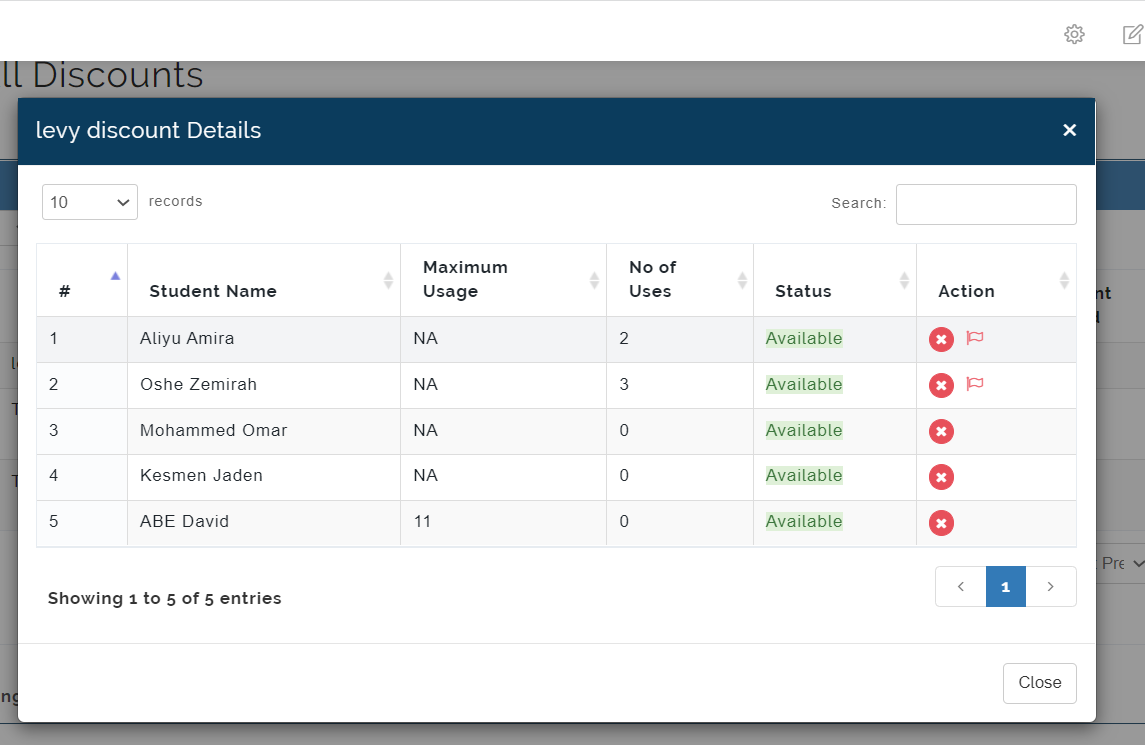The width and height of the screenshot is (1145, 745).
Task: Remove discount for Aliyu Amira
Action: [x=941, y=340]
